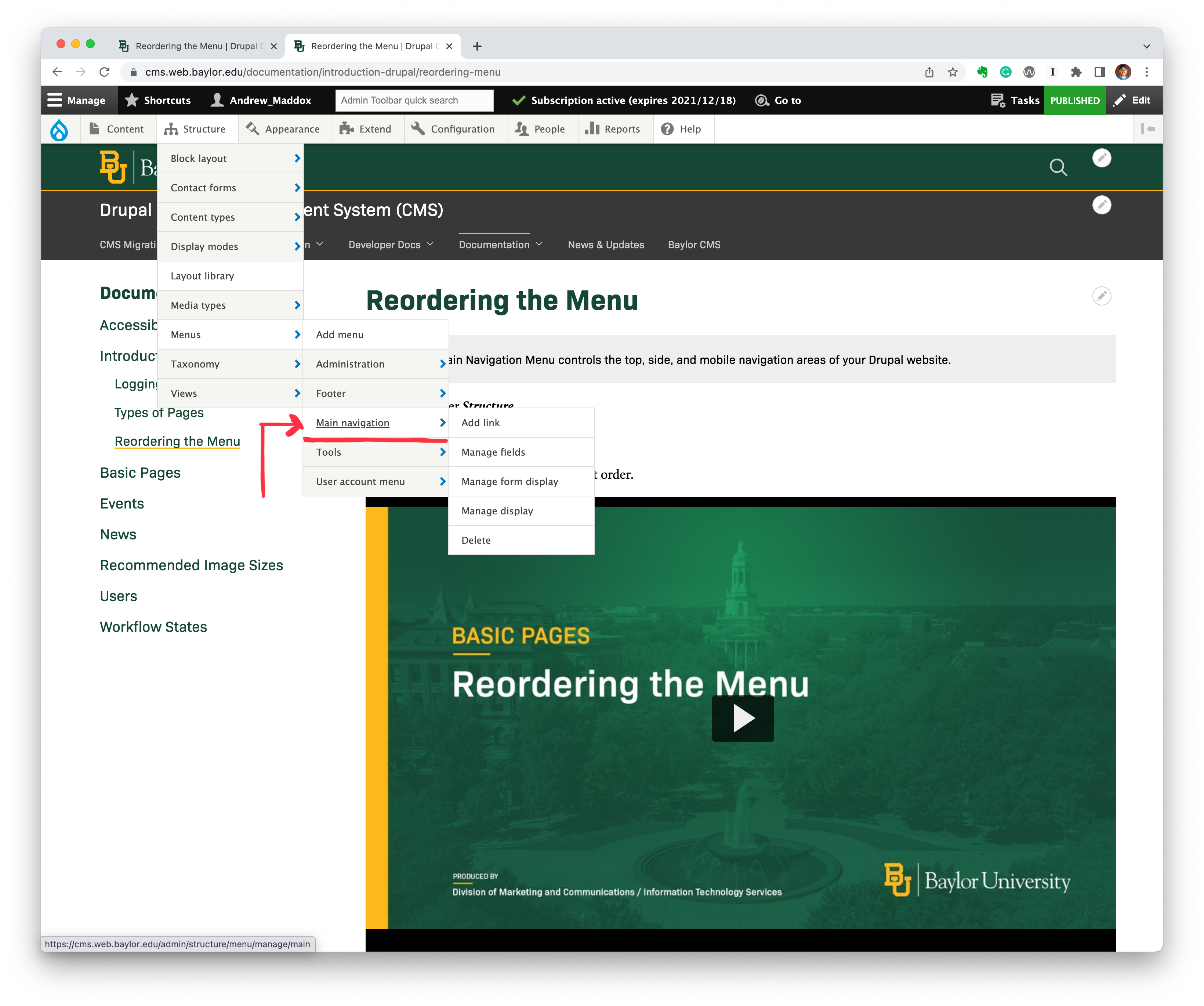The height and width of the screenshot is (1006, 1204).
Task: Open the Appearance paint-roller icon
Action: pyautogui.click(x=252, y=129)
